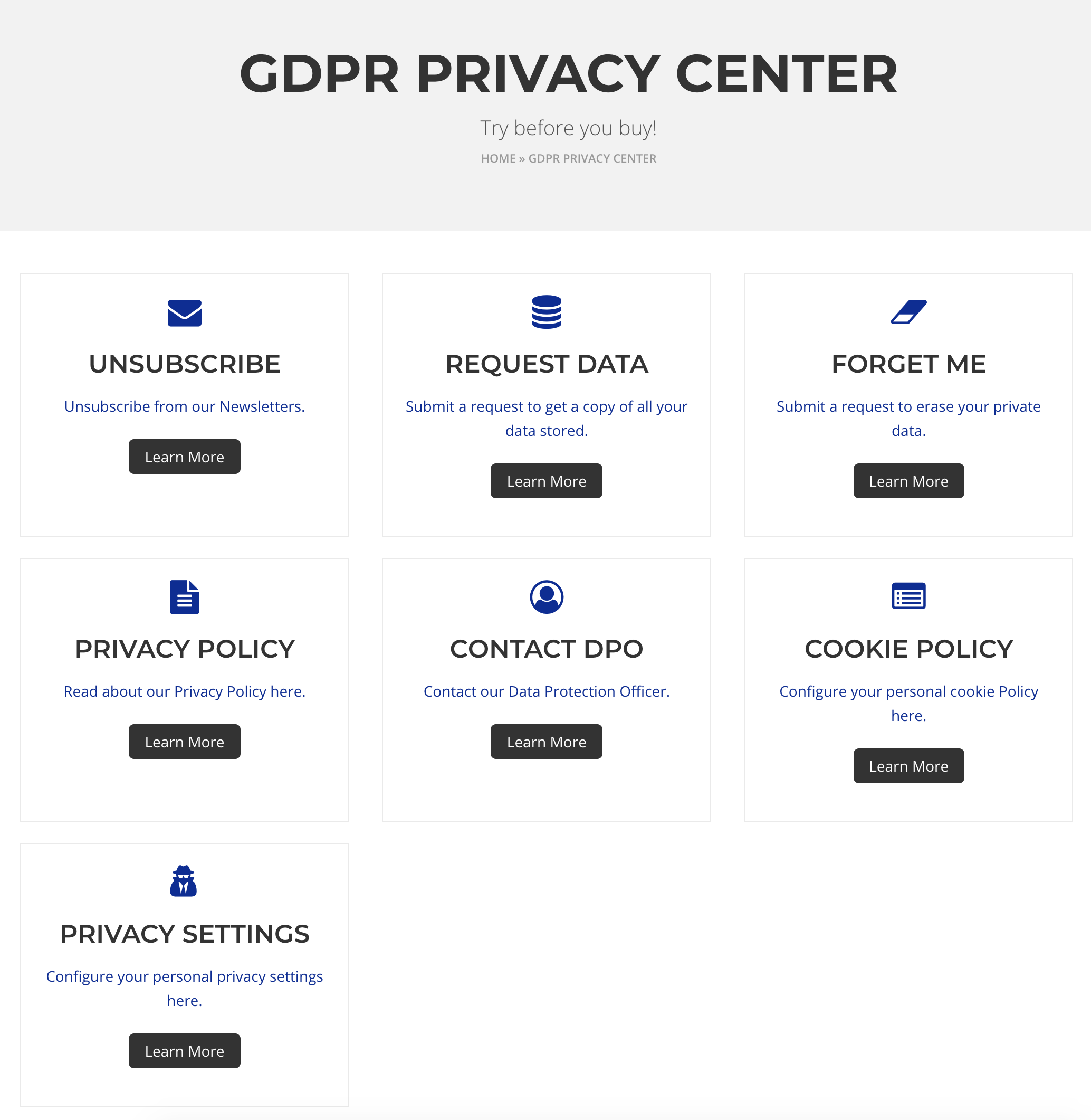Click Learn More on Privacy Policy card
This screenshot has width=1091, height=1120.
[x=184, y=741]
